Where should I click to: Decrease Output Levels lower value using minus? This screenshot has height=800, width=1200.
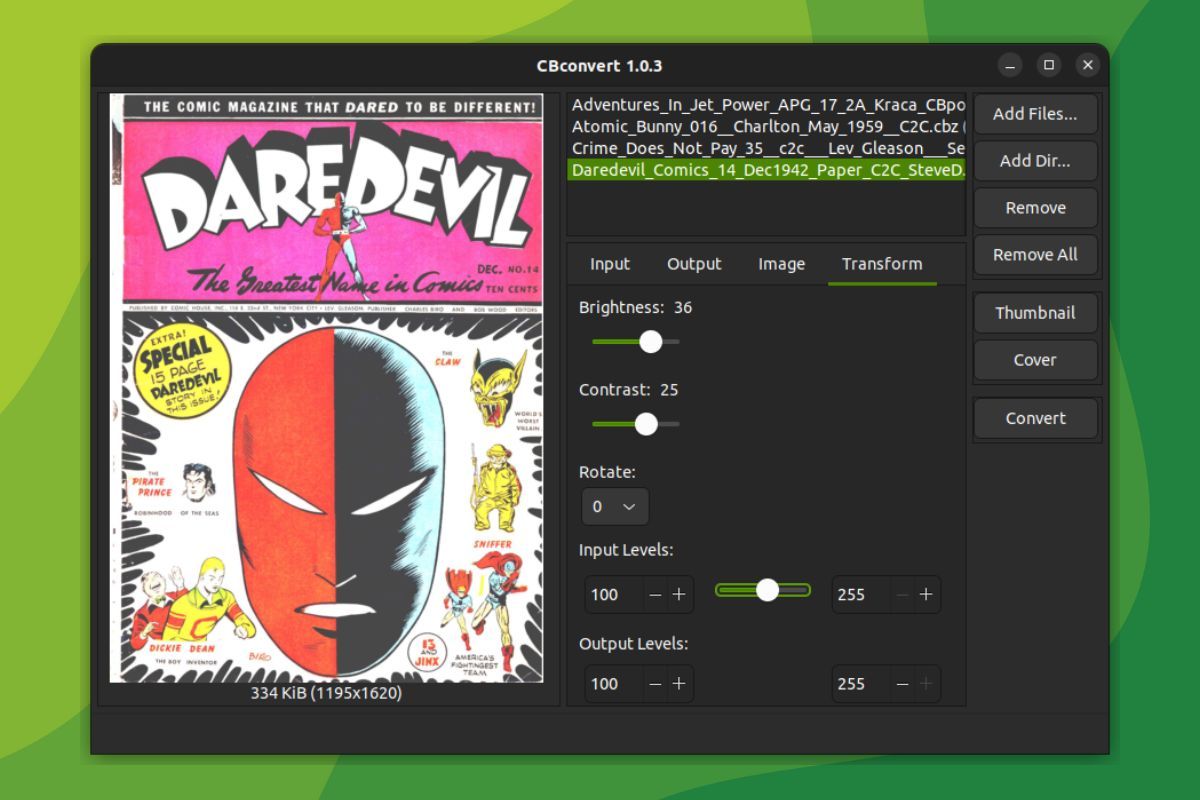[655, 684]
